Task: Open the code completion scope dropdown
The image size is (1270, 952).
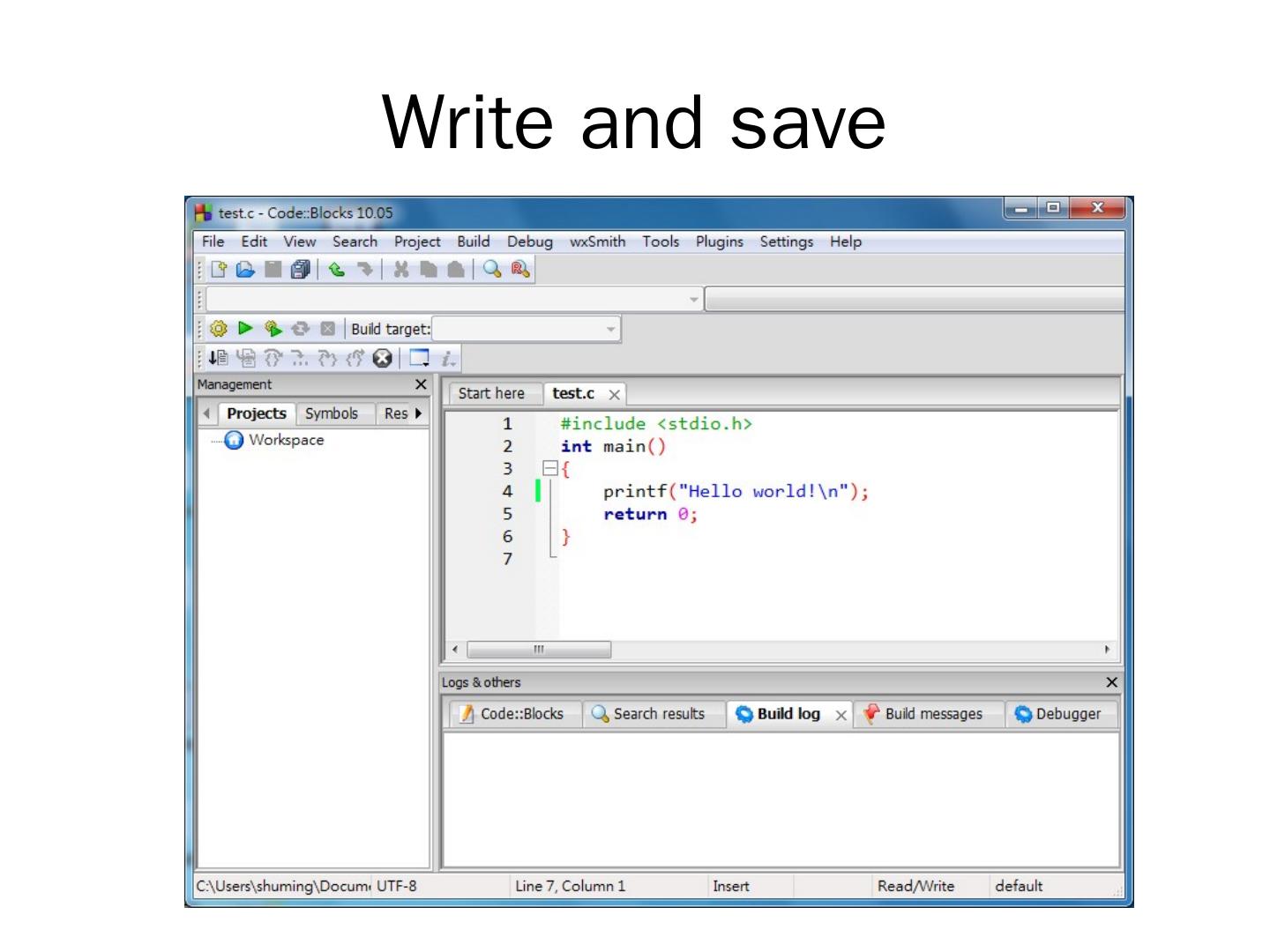Action: tap(693, 300)
